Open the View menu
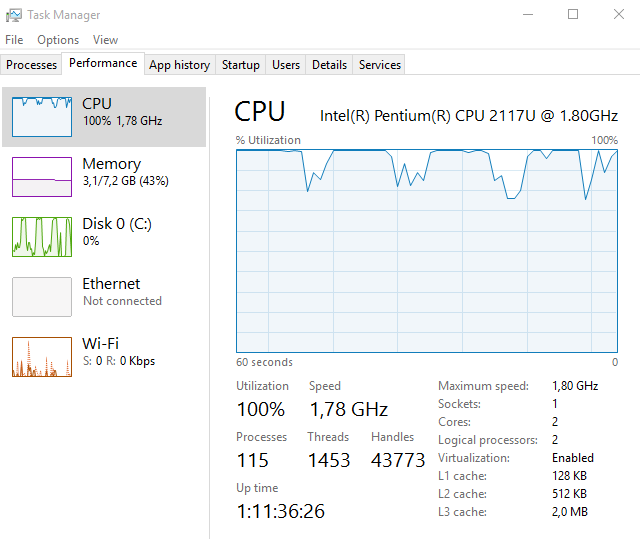The height and width of the screenshot is (542, 640). pos(105,40)
